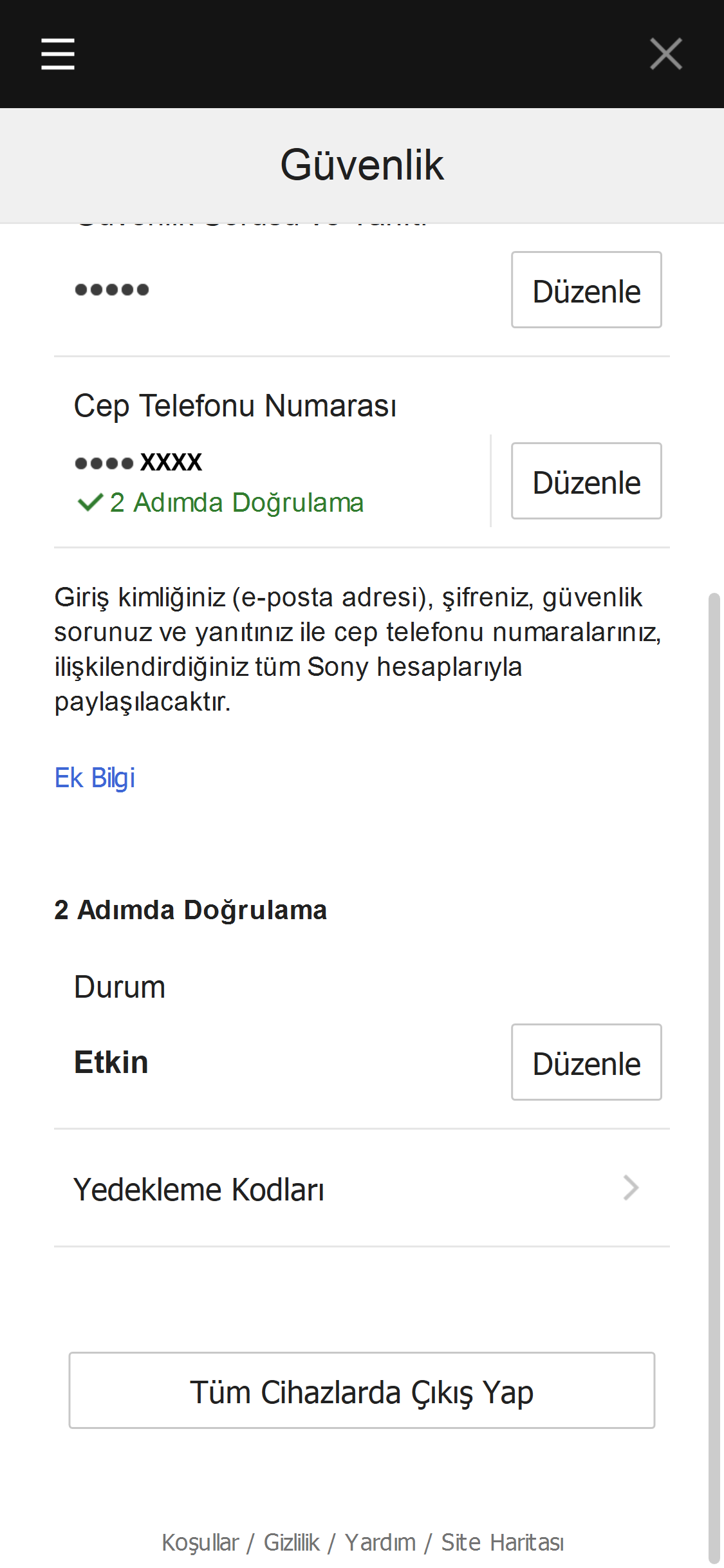The width and height of the screenshot is (724, 1568).
Task: Click the Güvenlik page title
Action: (x=362, y=165)
